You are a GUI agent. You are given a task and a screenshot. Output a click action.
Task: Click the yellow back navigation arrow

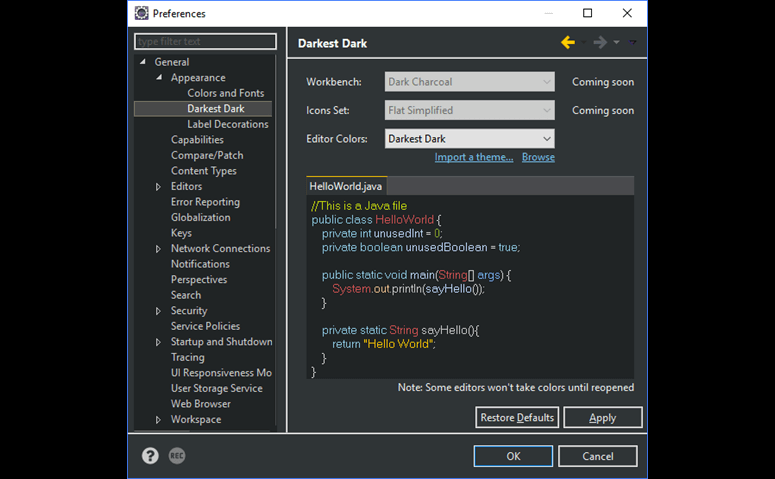tap(568, 43)
